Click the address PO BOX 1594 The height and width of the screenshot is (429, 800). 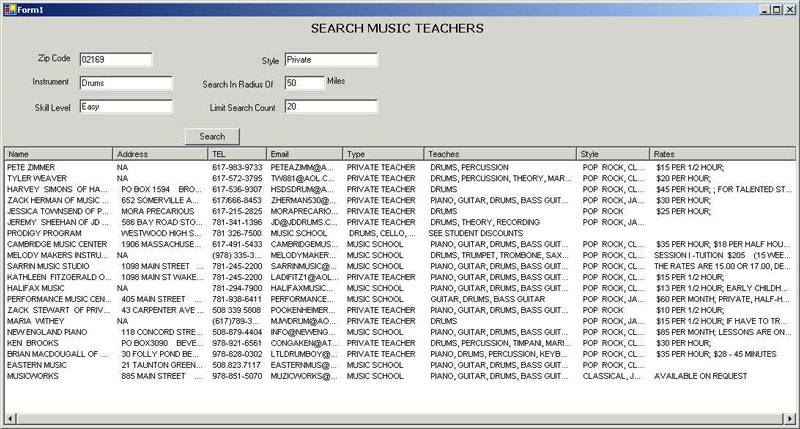[161, 189]
